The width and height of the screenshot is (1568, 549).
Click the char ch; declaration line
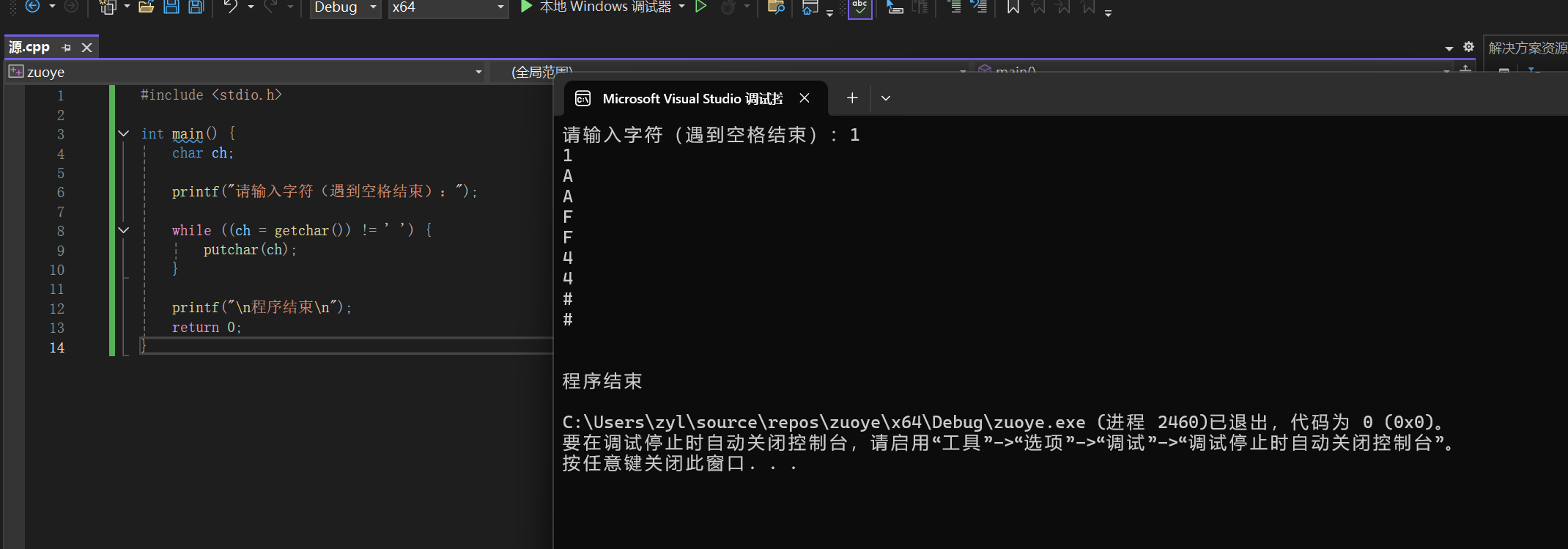(x=203, y=153)
